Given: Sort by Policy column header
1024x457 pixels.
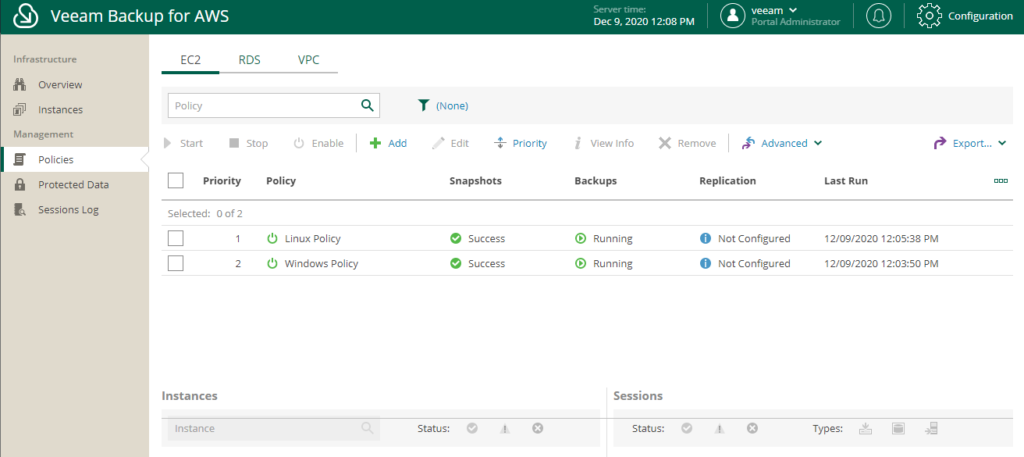Looking at the screenshot, I should 281,181.
